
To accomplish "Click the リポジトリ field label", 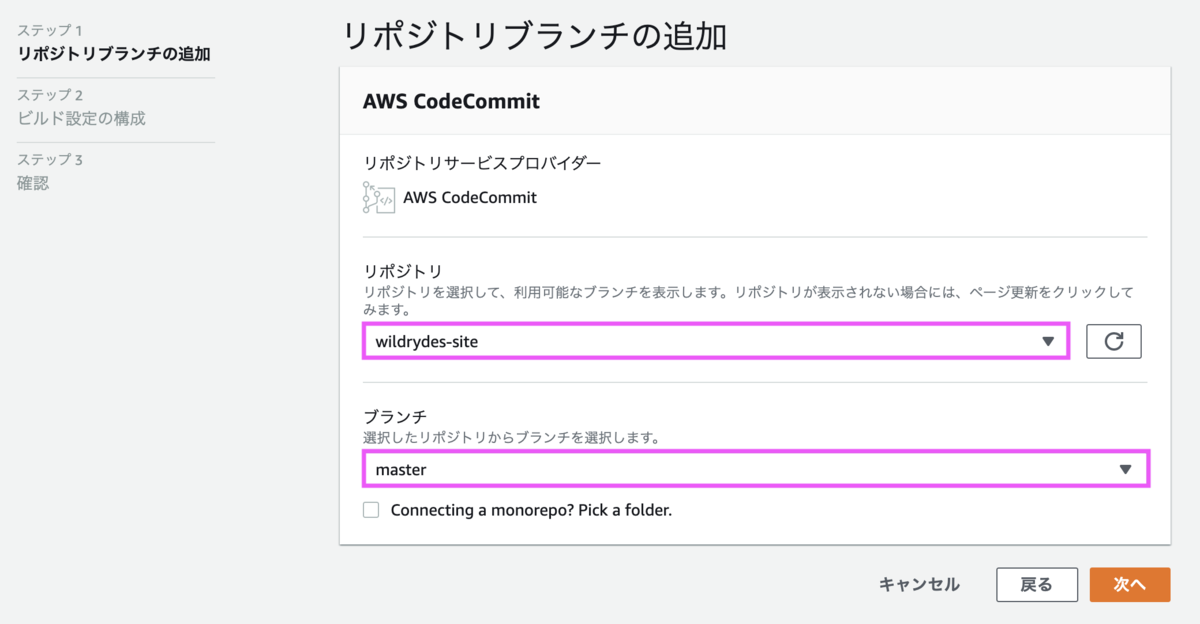I will pyautogui.click(x=402, y=271).
